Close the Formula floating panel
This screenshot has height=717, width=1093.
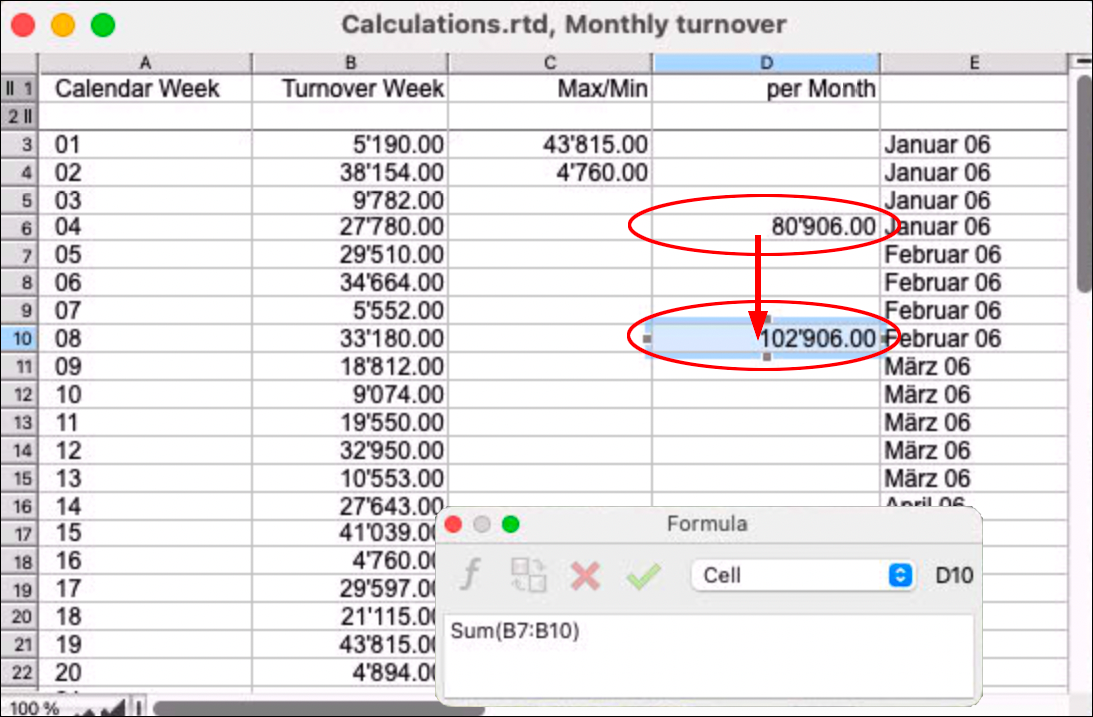(453, 524)
